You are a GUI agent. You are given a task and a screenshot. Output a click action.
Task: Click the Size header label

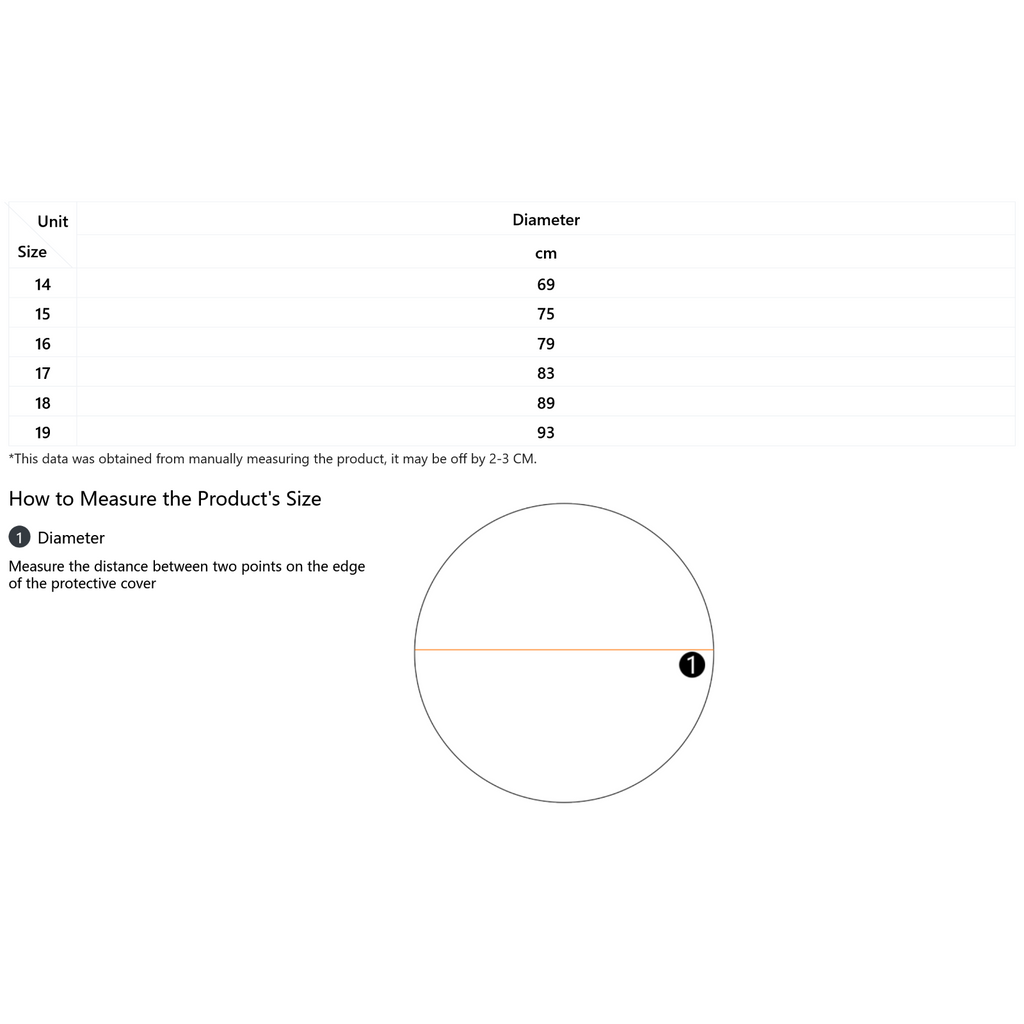click(x=32, y=252)
